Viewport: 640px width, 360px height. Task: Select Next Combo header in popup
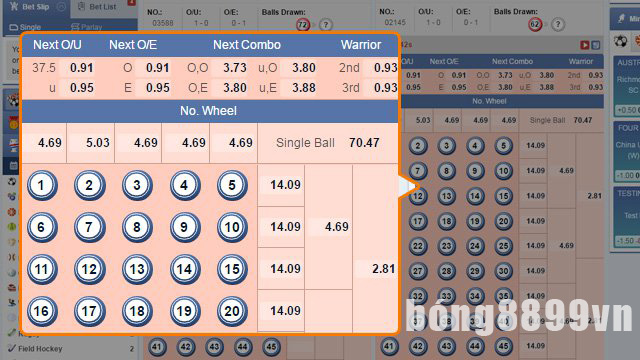click(247, 45)
